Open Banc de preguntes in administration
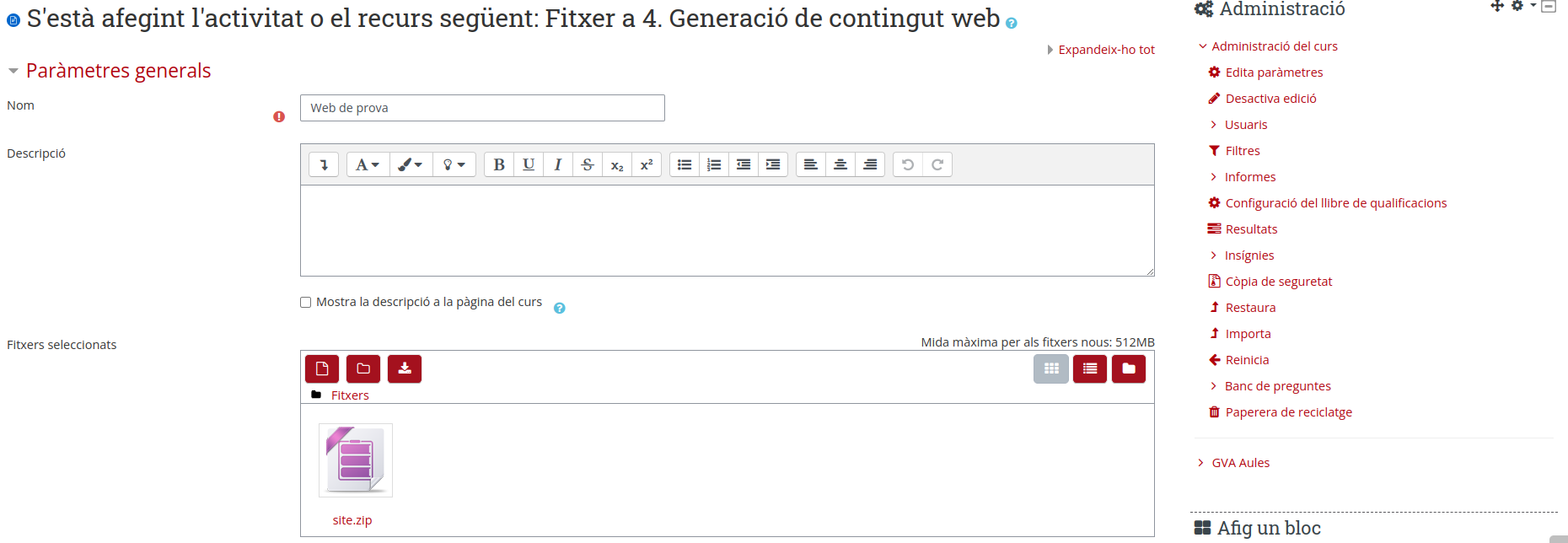The image size is (1568, 543). tap(1277, 386)
